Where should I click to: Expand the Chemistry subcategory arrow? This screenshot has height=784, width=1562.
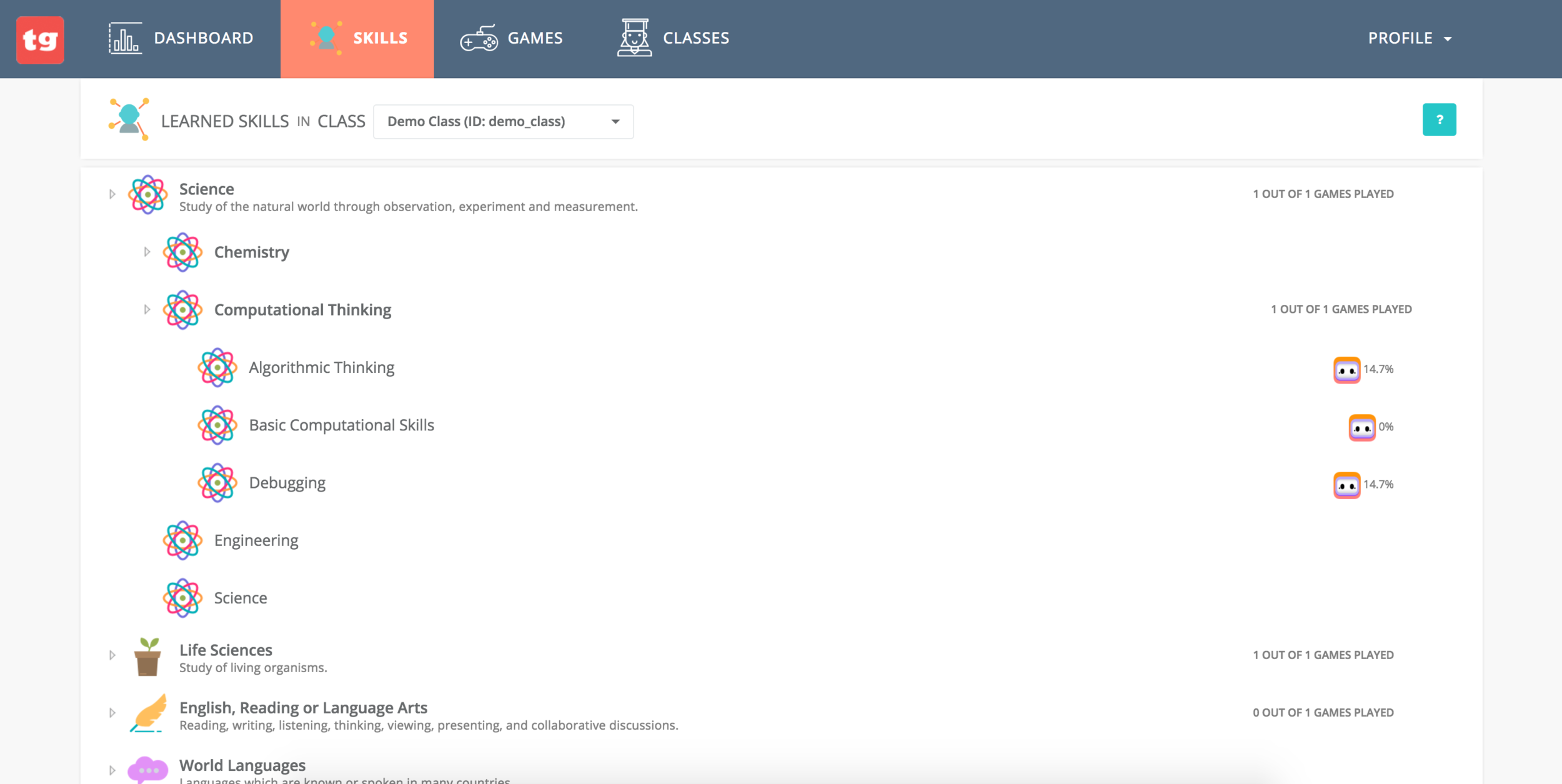pyautogui.click(x=147, y=252)
